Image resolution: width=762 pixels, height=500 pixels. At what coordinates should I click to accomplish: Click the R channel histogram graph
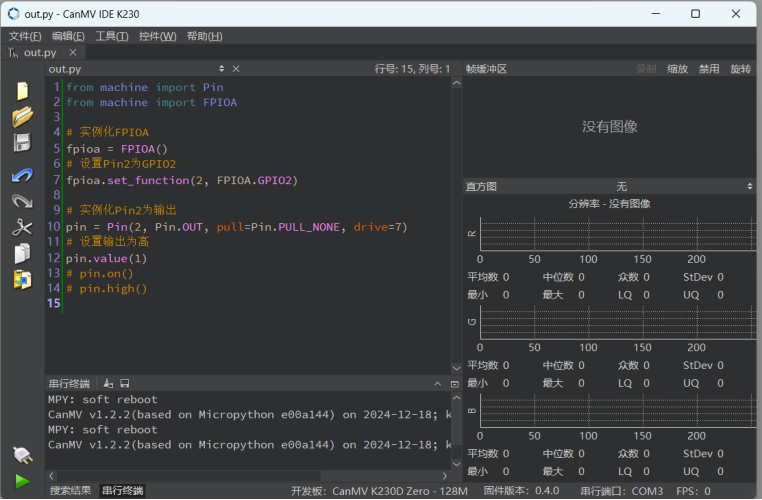(618, 234)
